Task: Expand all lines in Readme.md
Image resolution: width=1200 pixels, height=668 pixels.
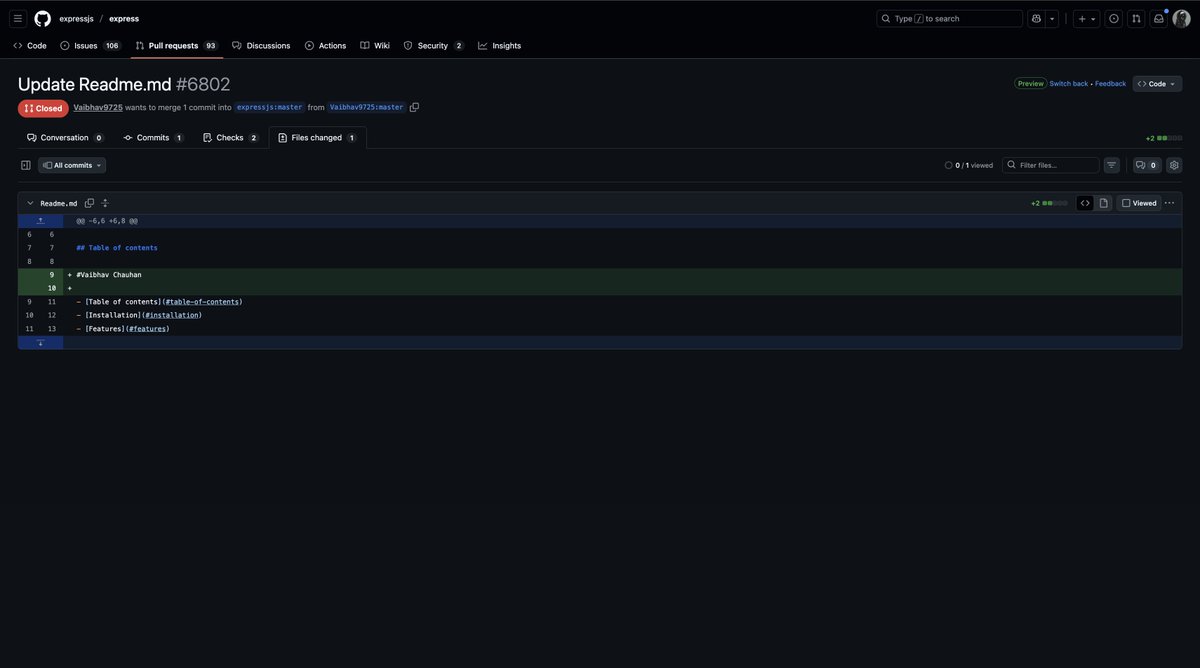Action: pyautogui.click(x=105, y=203)
